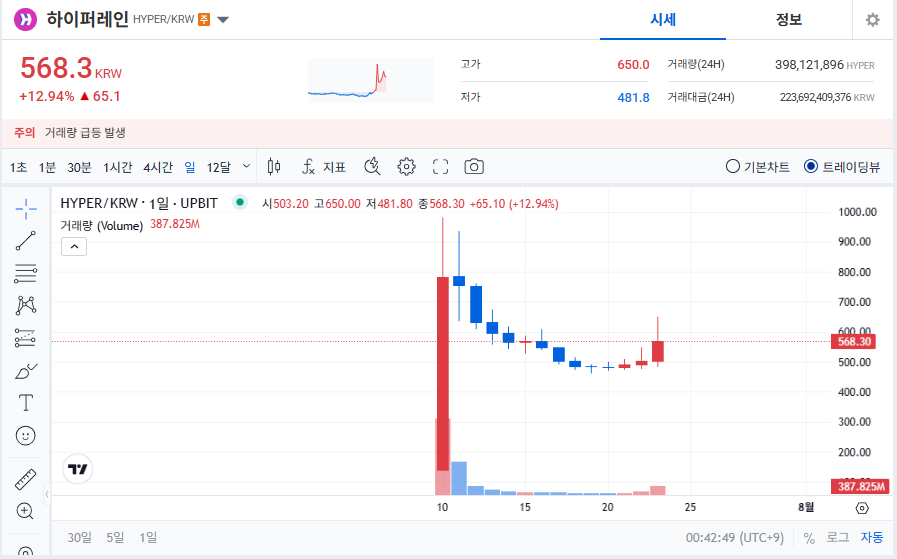Toggle fullscreen chart mode

click(x=440, y=166)
